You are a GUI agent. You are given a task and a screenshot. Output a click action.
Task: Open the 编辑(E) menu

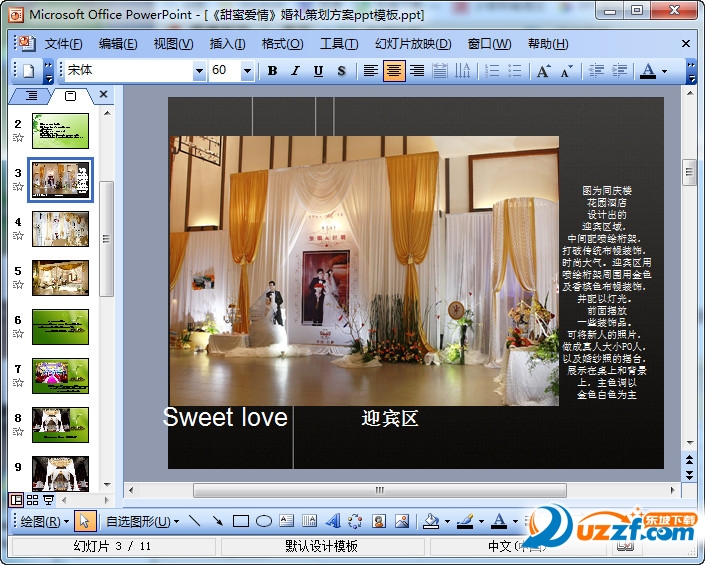coord(118,44)
